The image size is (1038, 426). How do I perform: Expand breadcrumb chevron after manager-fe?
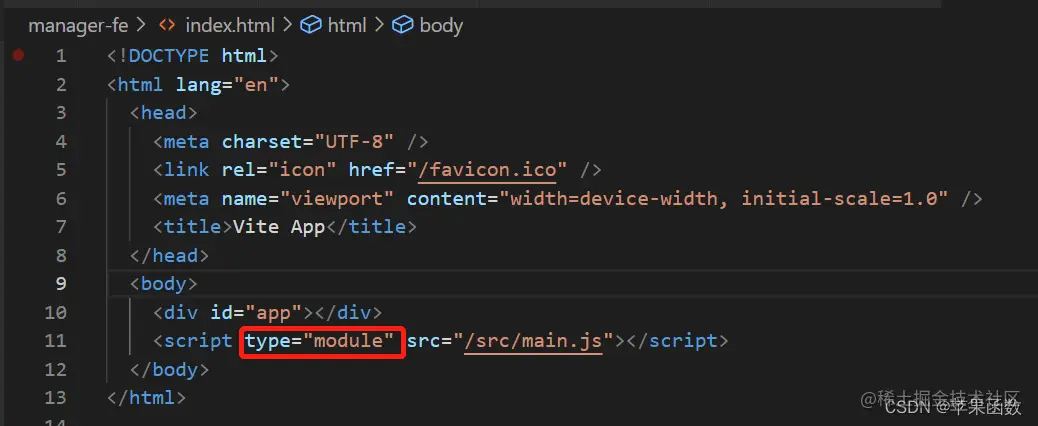pos(140,26)
